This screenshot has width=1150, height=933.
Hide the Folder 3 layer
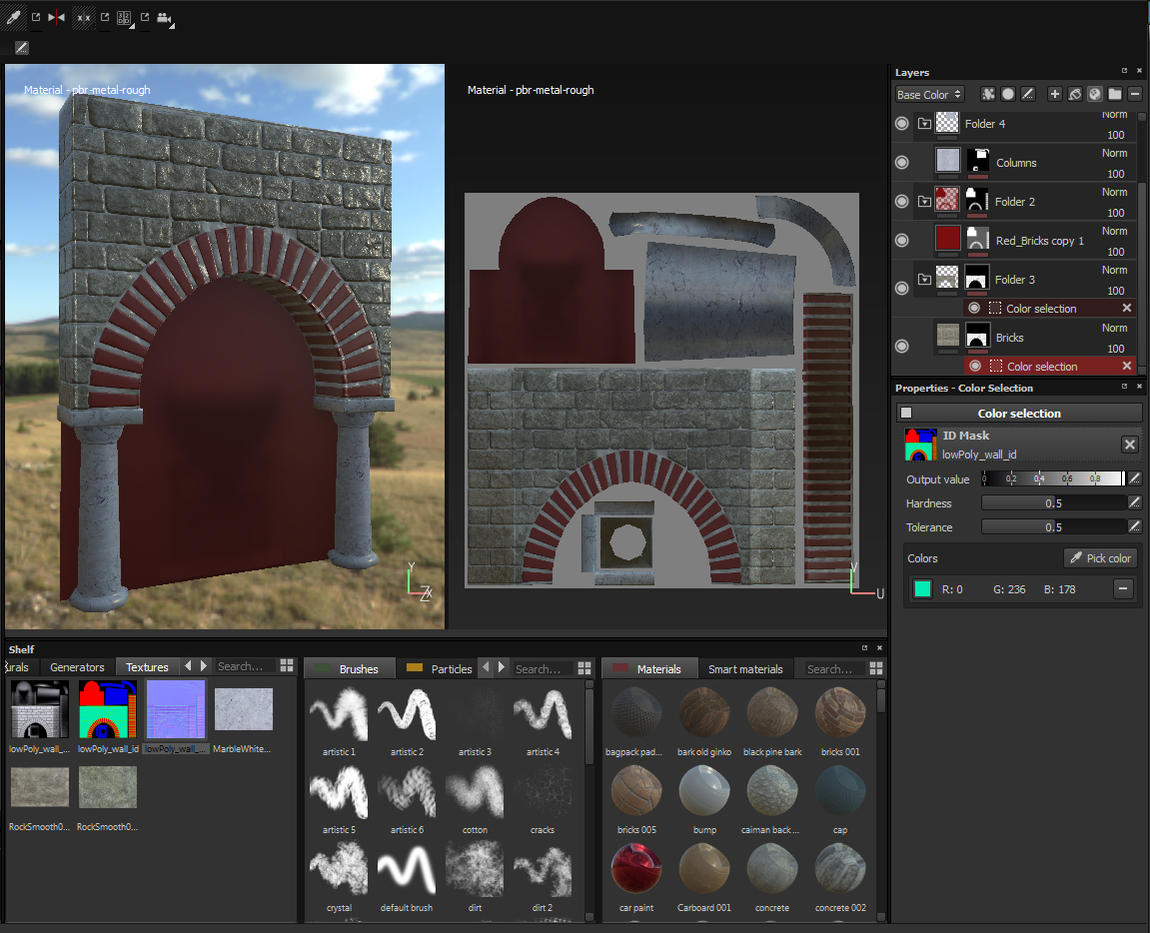tap(902, 288)
